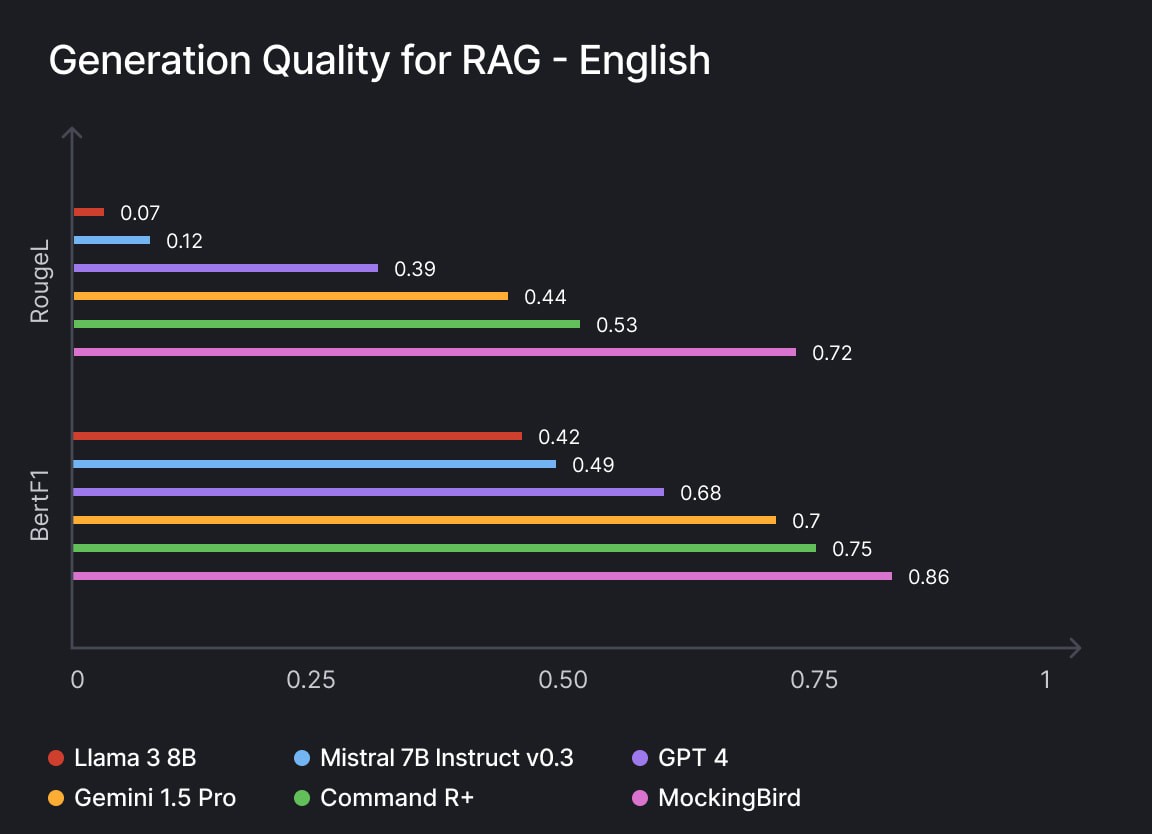Screen dimensions: 1152x834
Task: Click the orange Gemini 1.5 Pro legend dot
Action: pos(56,798)
